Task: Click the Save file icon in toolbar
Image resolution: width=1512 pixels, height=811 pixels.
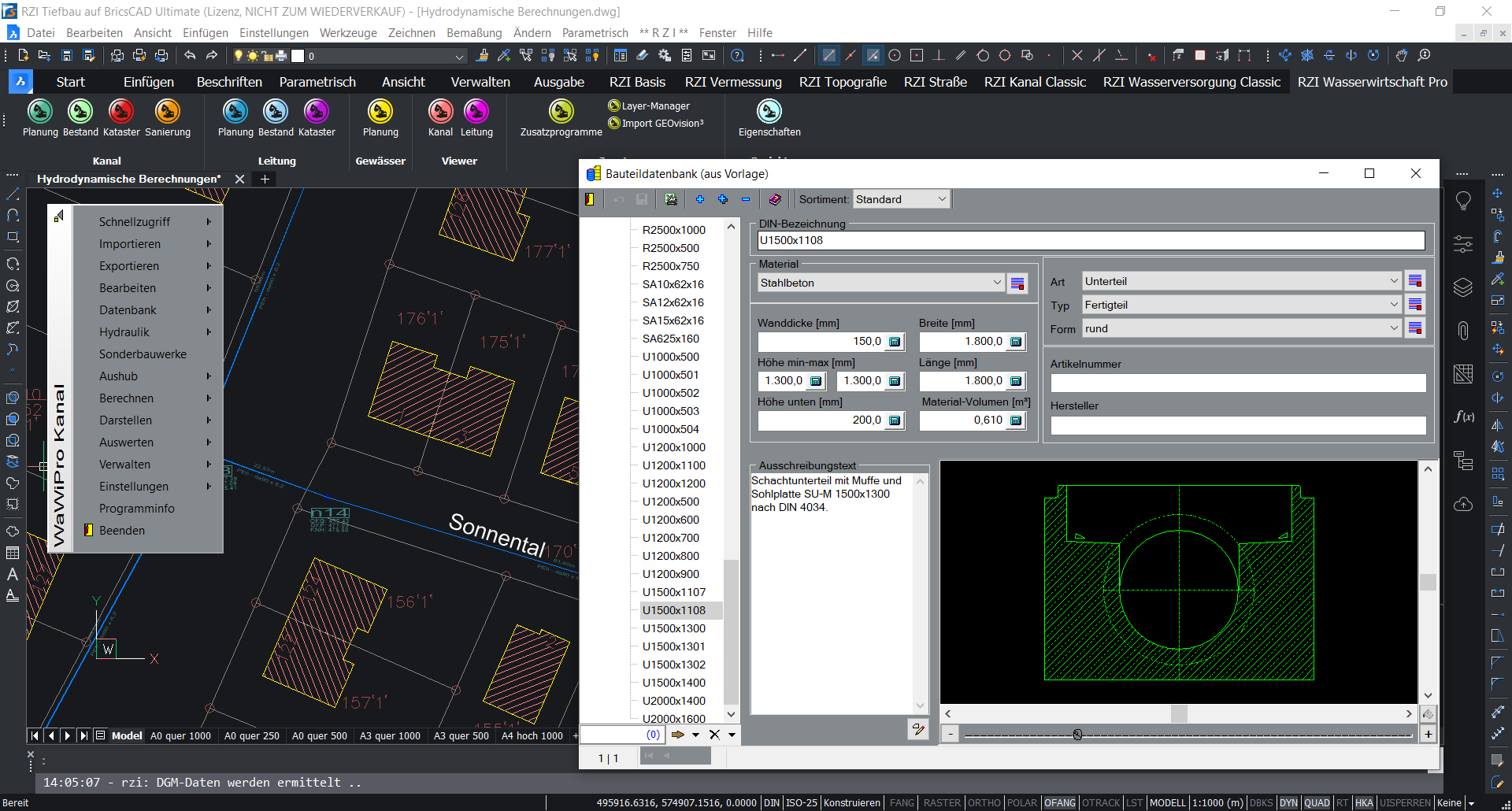Action: [67, 55]
